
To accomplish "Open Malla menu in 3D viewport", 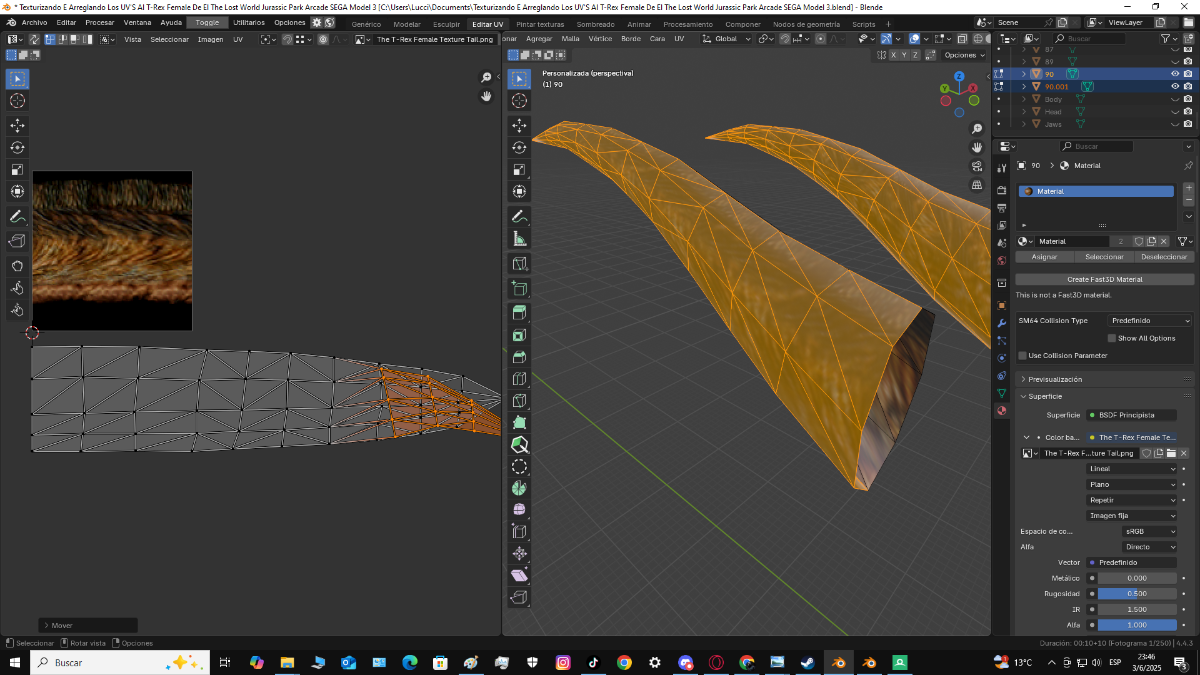I will [x=570, y=39].
